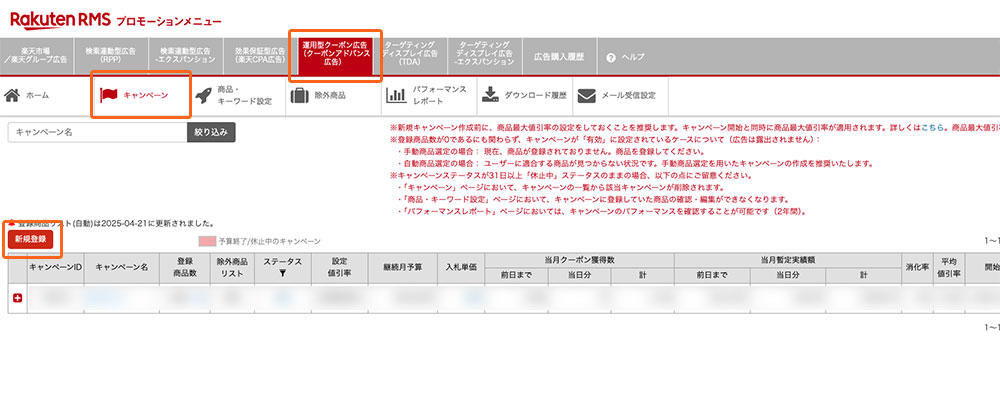
Task: Open 広告購入履歴 tab
Action: tap(559, 56)
